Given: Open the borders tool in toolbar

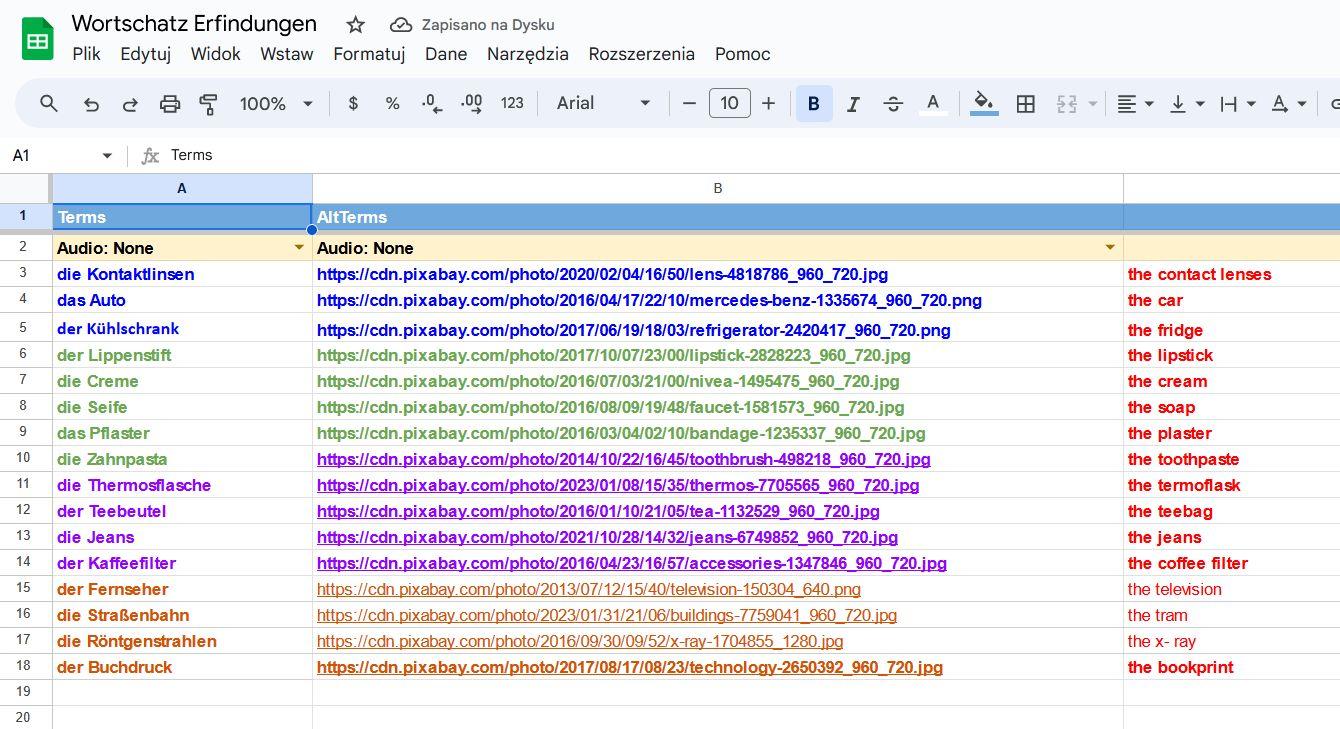Looking at the screenshot, I should [1025, 103].
